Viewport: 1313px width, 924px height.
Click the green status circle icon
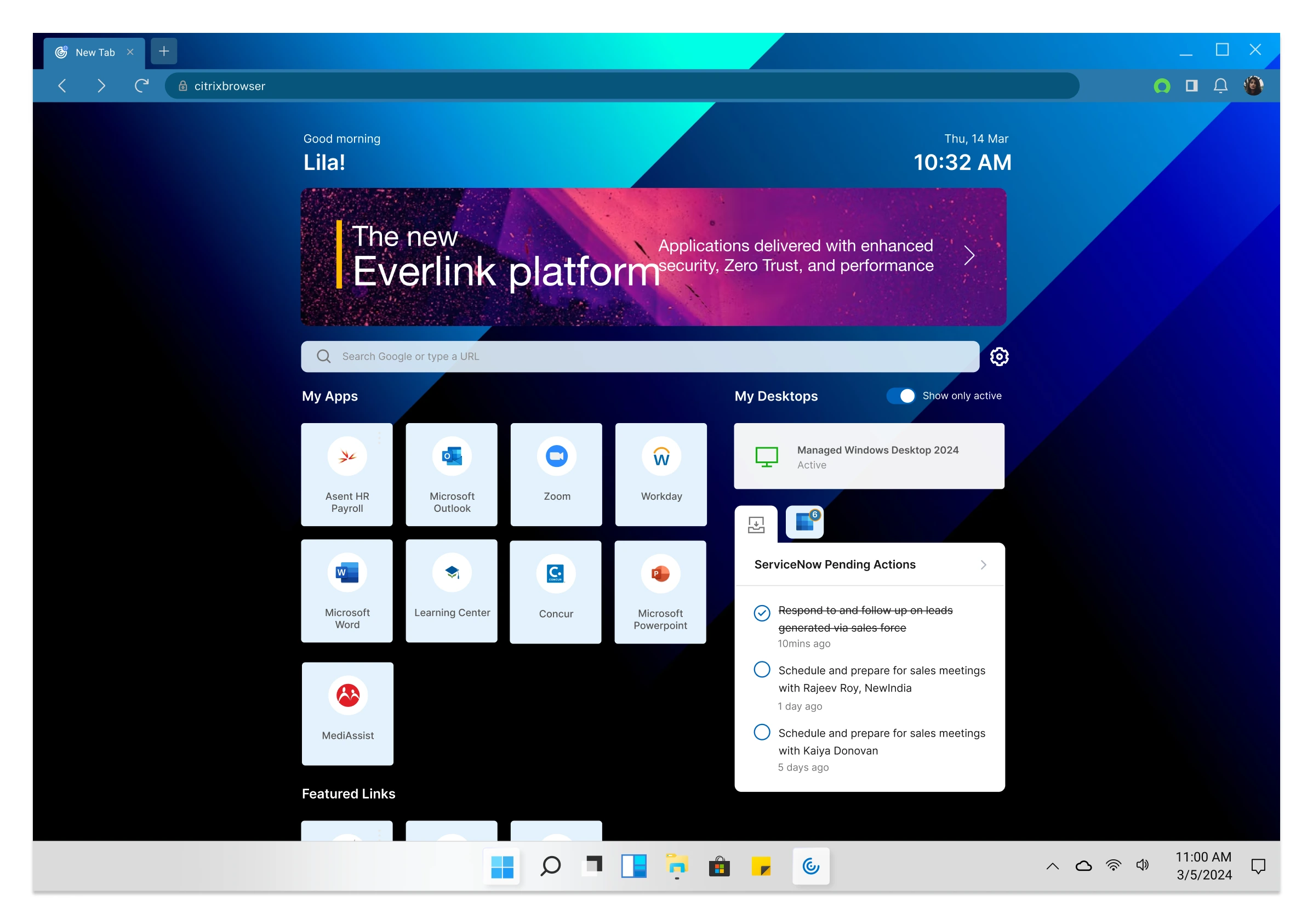1161,85
